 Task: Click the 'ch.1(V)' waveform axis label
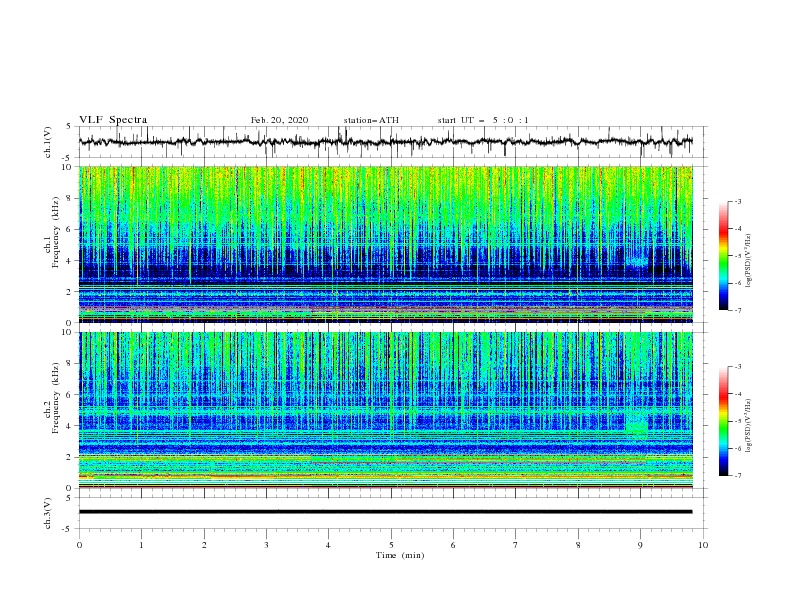(x=48, y=142)
